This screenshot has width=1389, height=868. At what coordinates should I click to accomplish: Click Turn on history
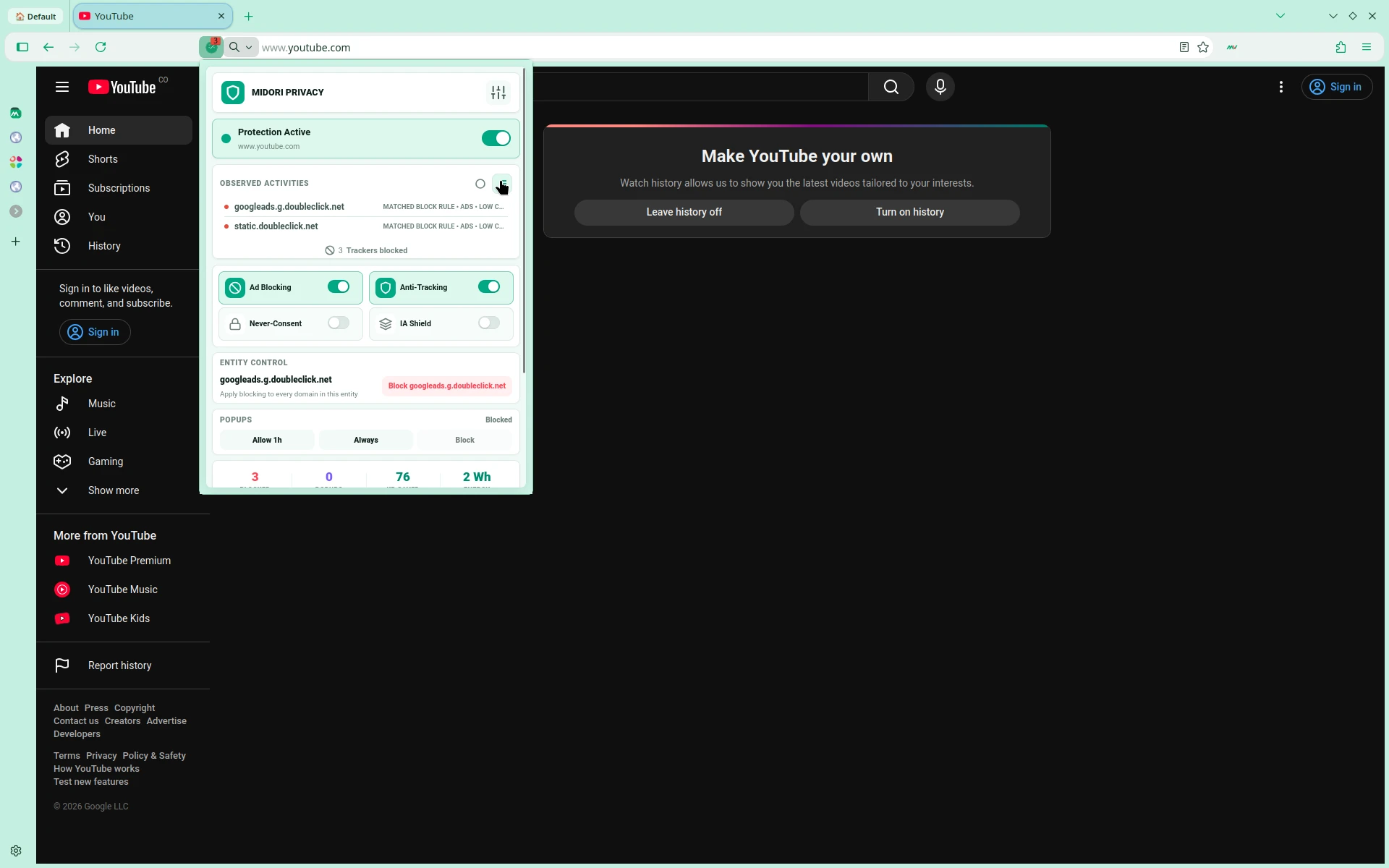[x=910, y=213]
